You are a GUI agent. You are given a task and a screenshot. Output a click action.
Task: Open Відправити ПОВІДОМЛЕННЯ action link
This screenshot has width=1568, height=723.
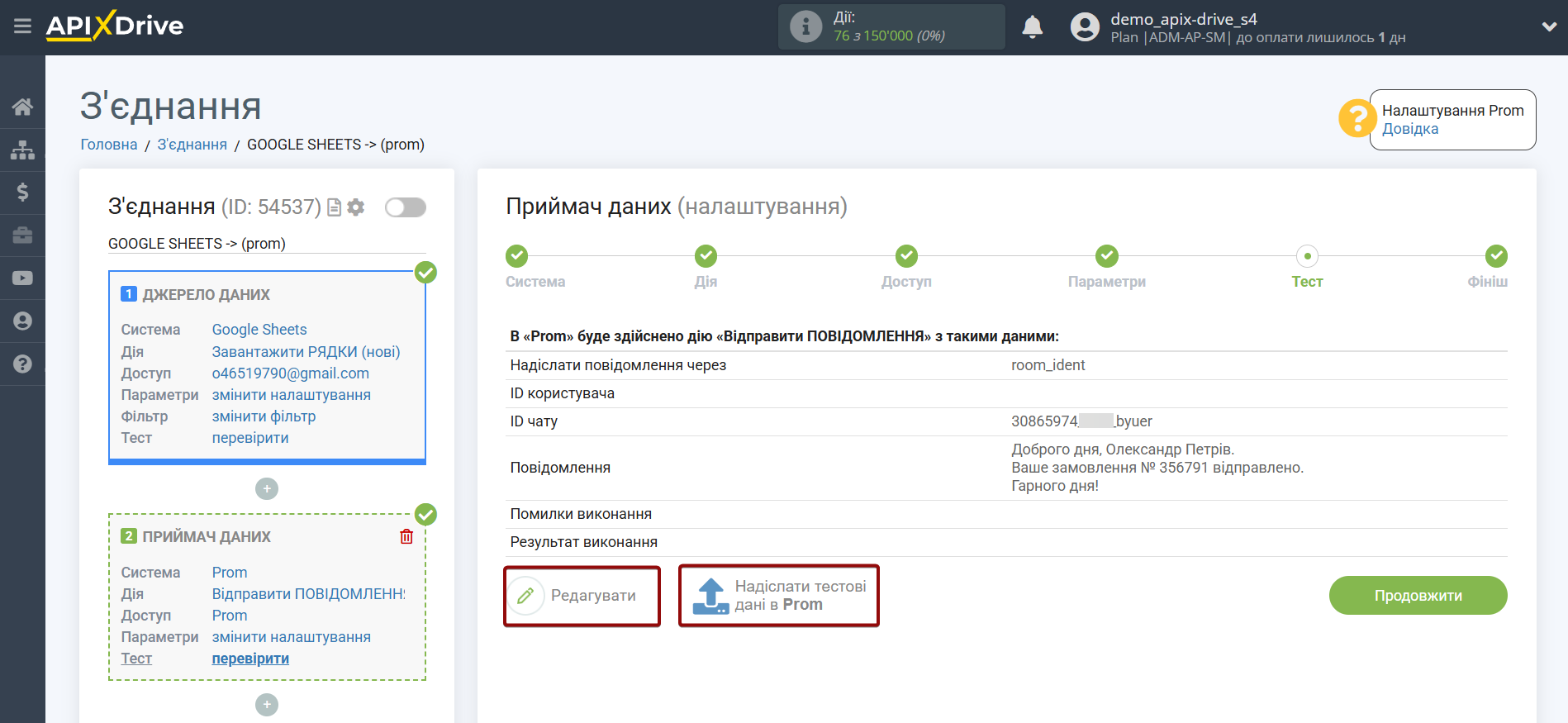pos(309,594)
